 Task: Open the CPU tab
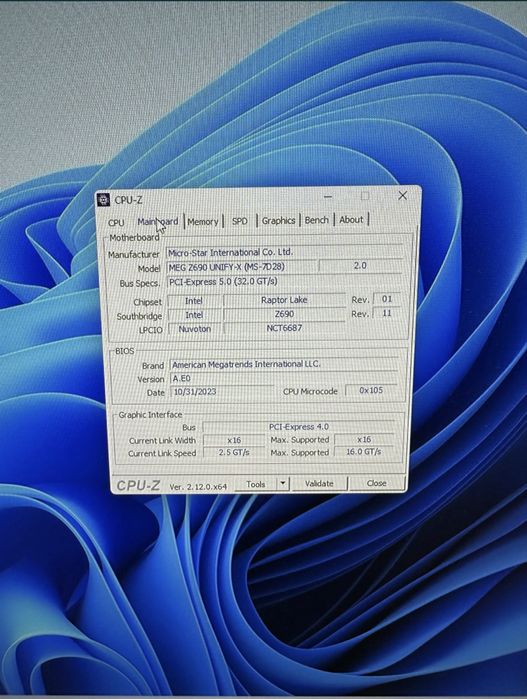[116, 222]
